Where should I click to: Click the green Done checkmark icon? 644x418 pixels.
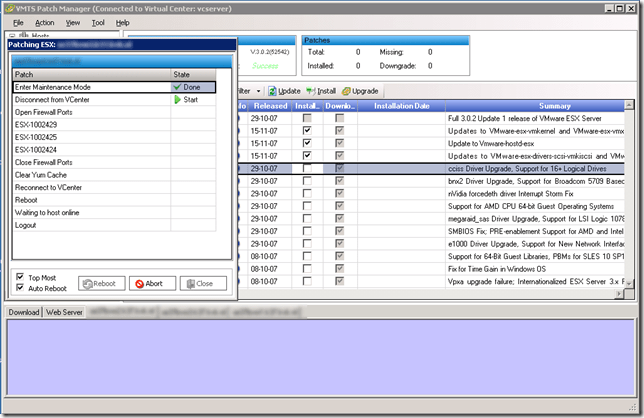pos(177,87)
